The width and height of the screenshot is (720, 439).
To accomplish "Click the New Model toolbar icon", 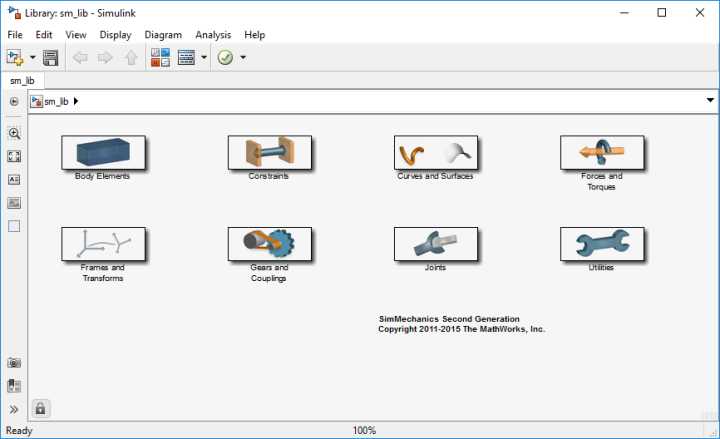I will (x=15, y=58).
